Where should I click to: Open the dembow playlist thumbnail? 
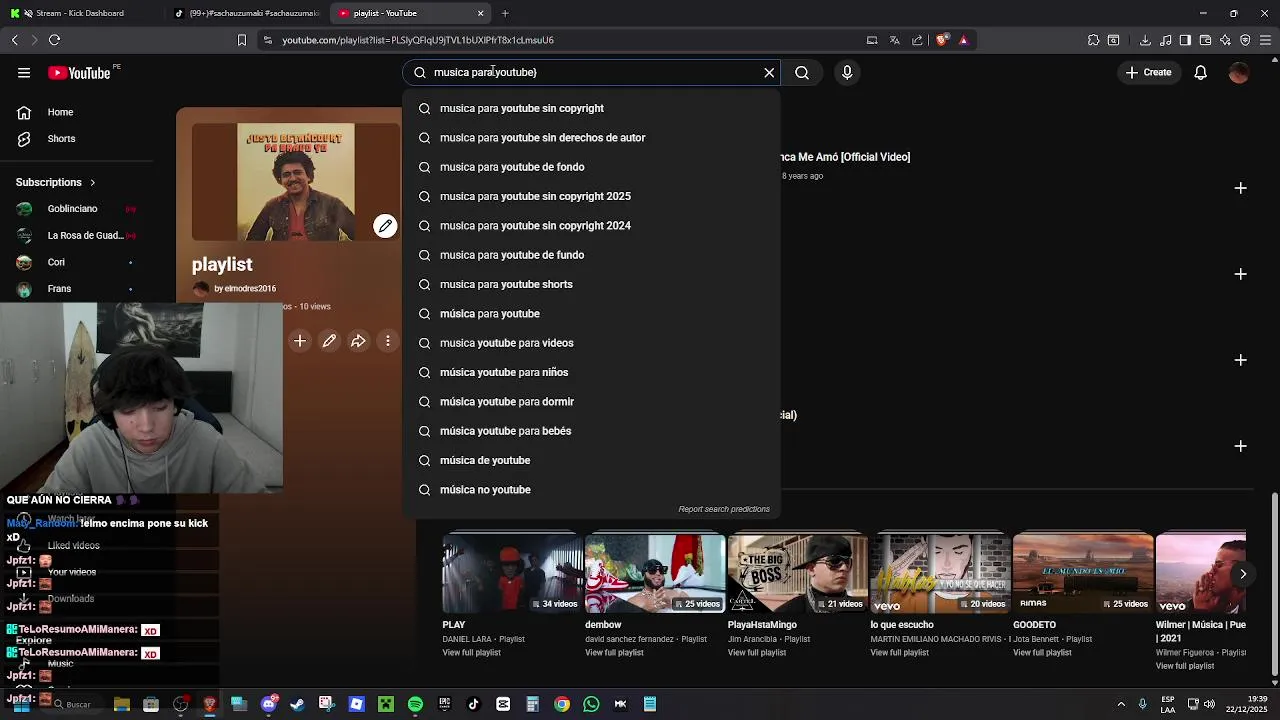654,573
